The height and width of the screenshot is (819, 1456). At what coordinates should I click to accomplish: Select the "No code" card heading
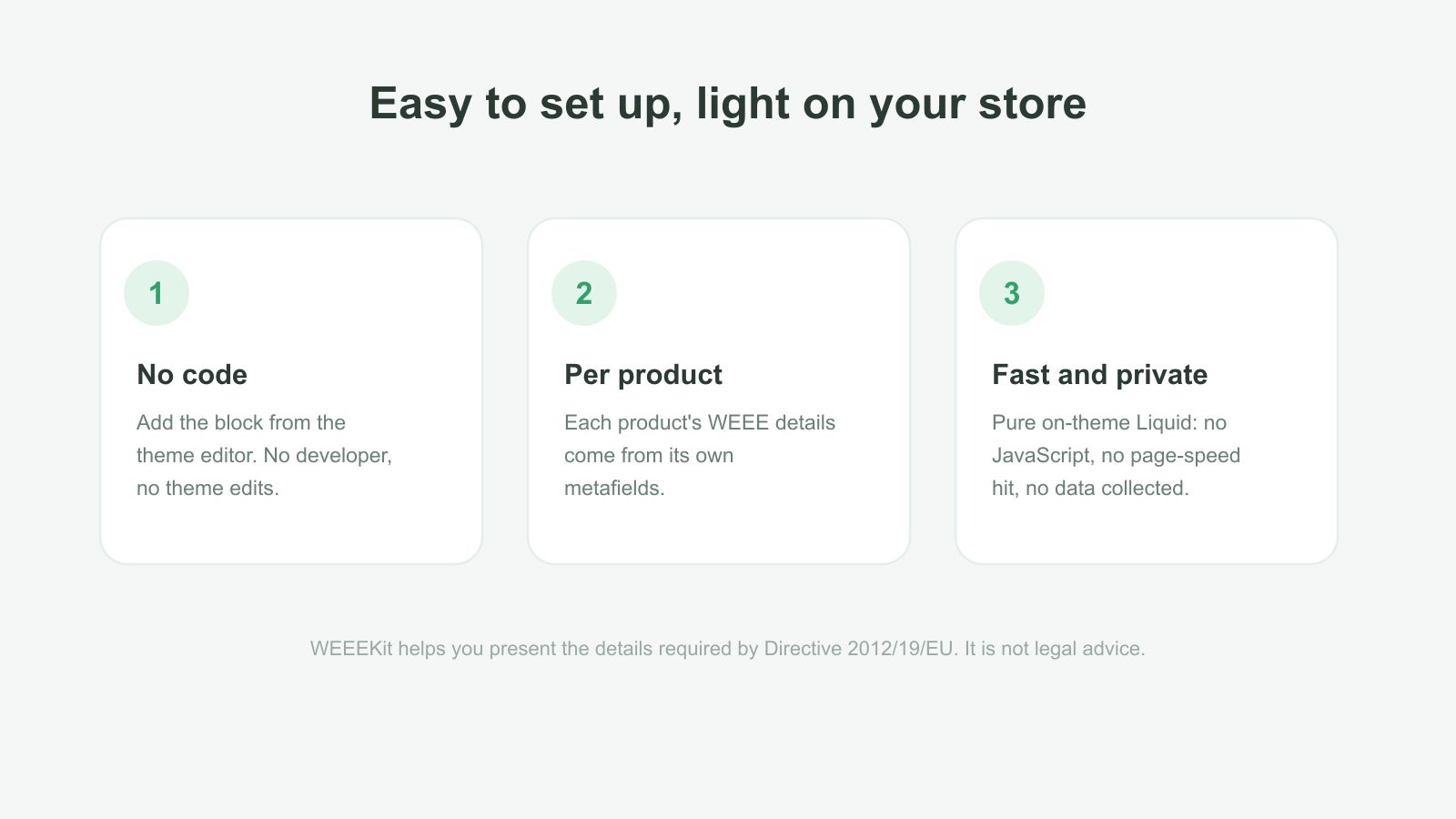tap(192, 374)
